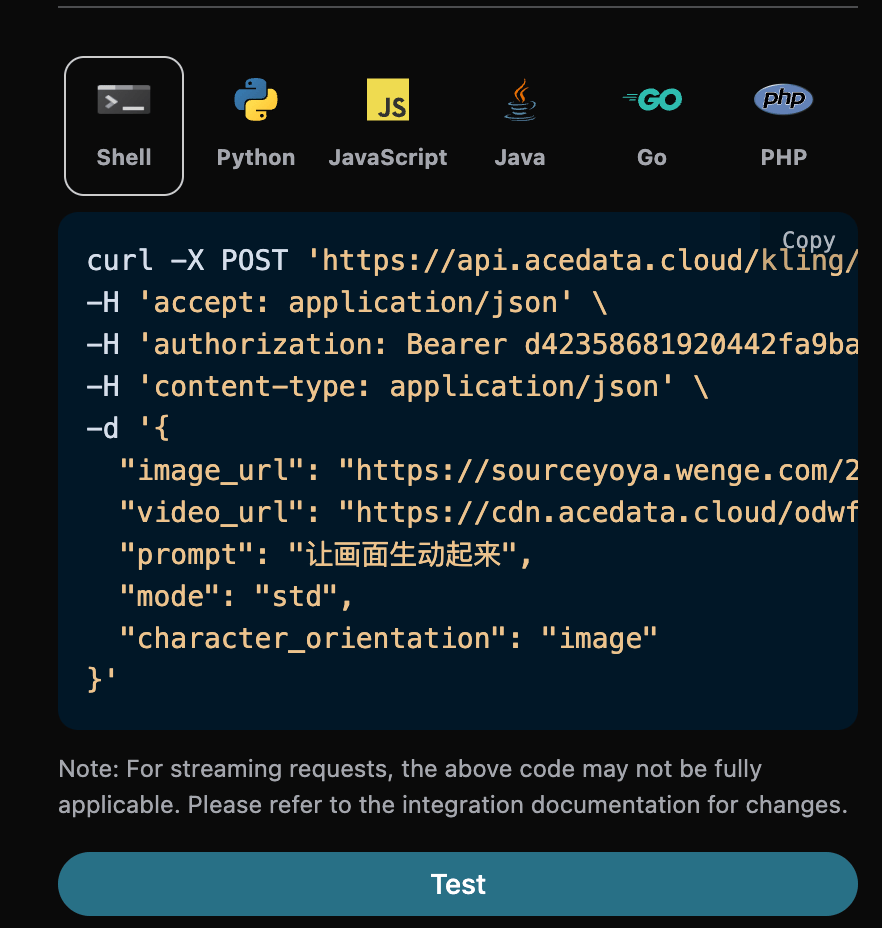882x928 pixels.
Task: Click the curl -X POST command line
Action: pos(470,261)
